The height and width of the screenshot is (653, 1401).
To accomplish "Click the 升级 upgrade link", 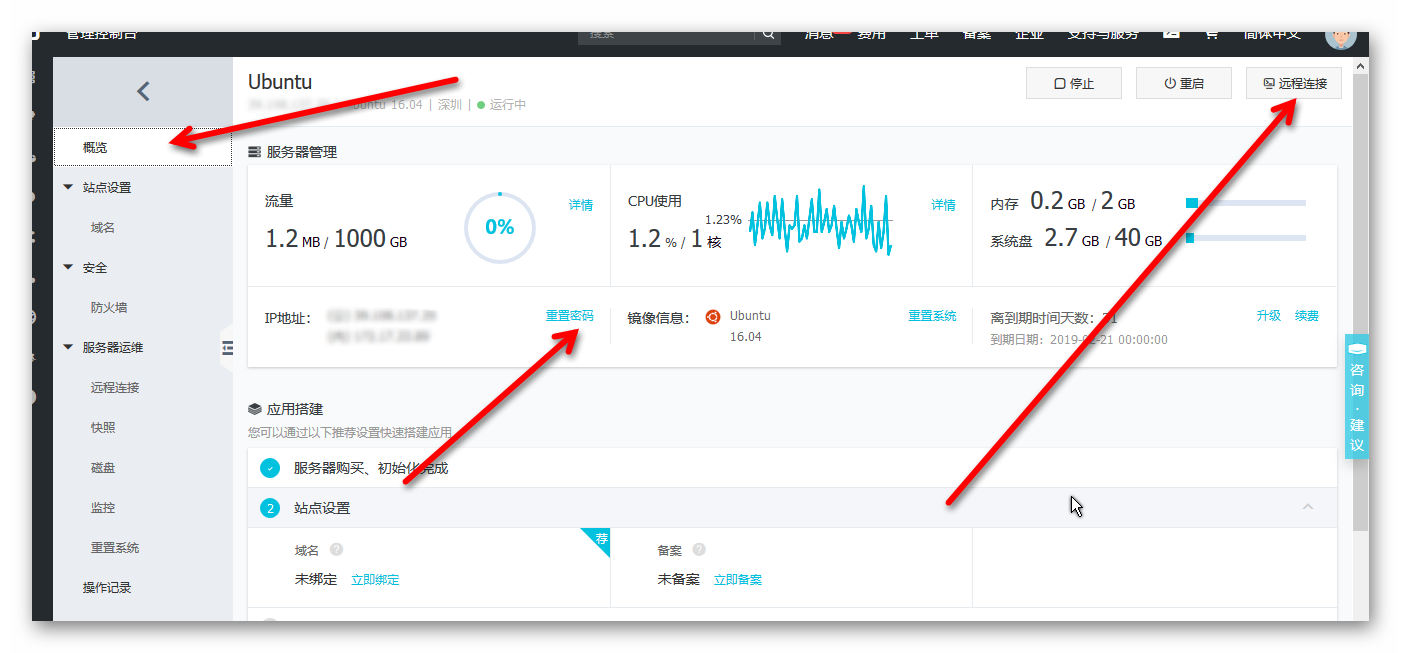I will pyautogui.click(x=1269, y=316).
